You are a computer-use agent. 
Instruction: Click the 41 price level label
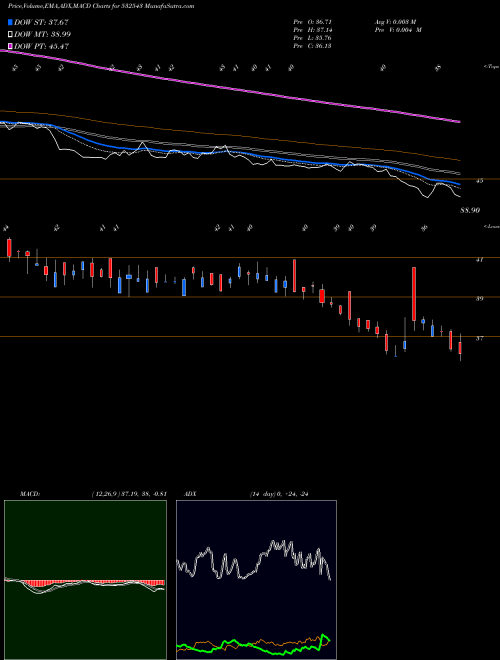[479, 260]
